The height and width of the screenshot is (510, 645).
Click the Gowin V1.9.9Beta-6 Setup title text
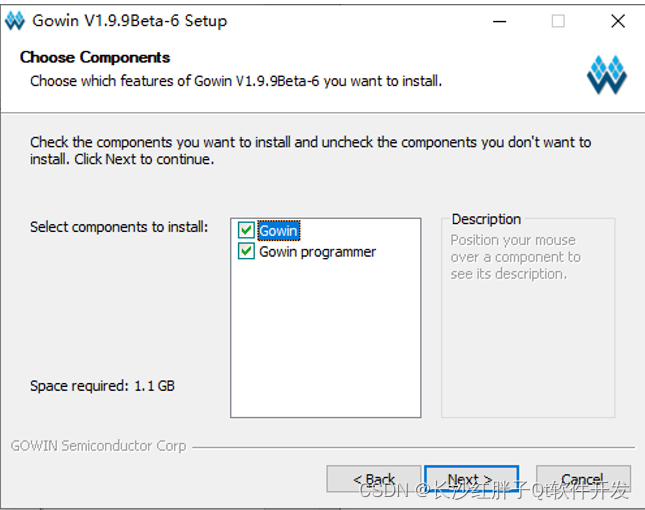(x=129, y=21)
